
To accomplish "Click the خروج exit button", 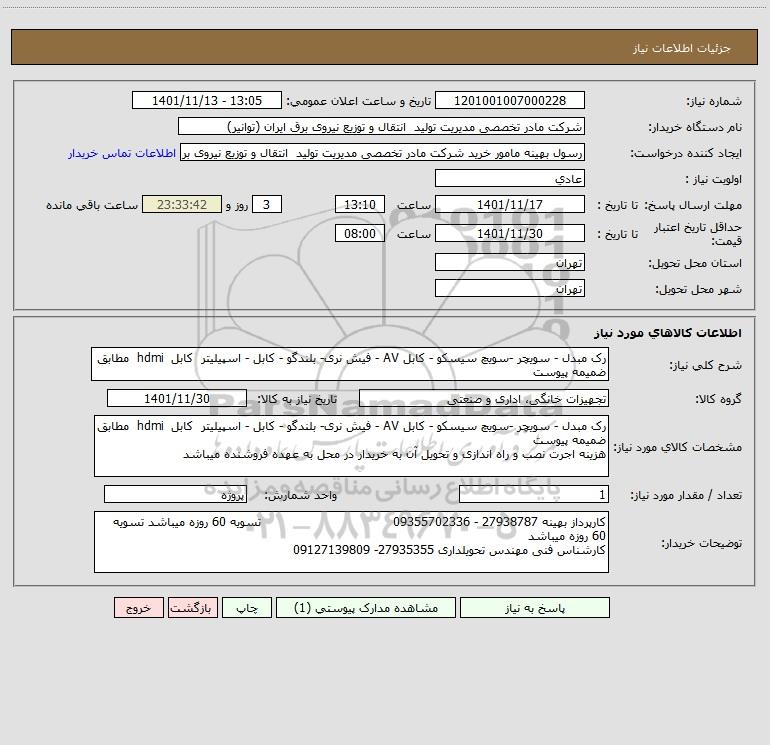I will 138,607.
